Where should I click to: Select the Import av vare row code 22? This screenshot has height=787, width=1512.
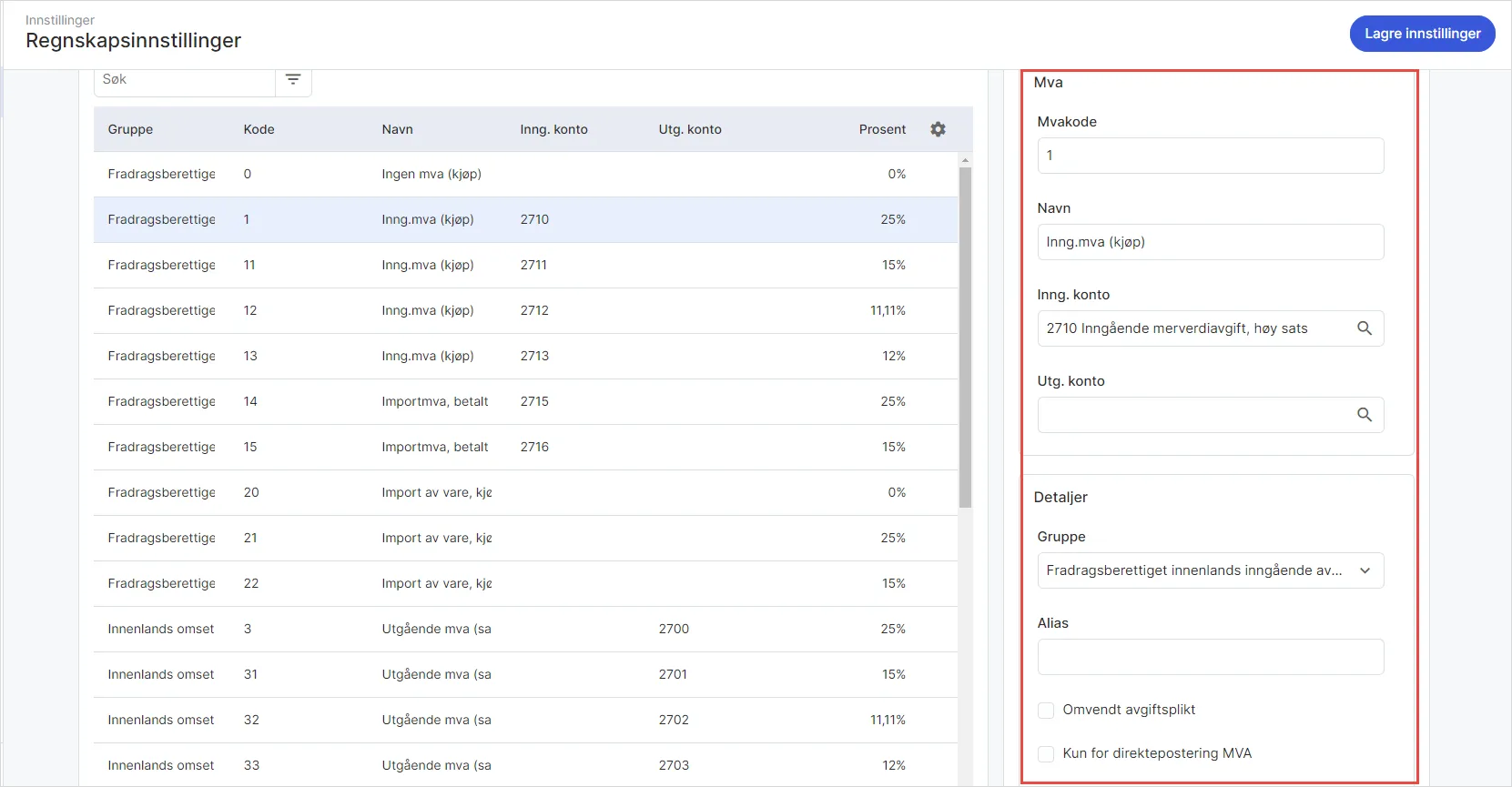tap(525, 584)
